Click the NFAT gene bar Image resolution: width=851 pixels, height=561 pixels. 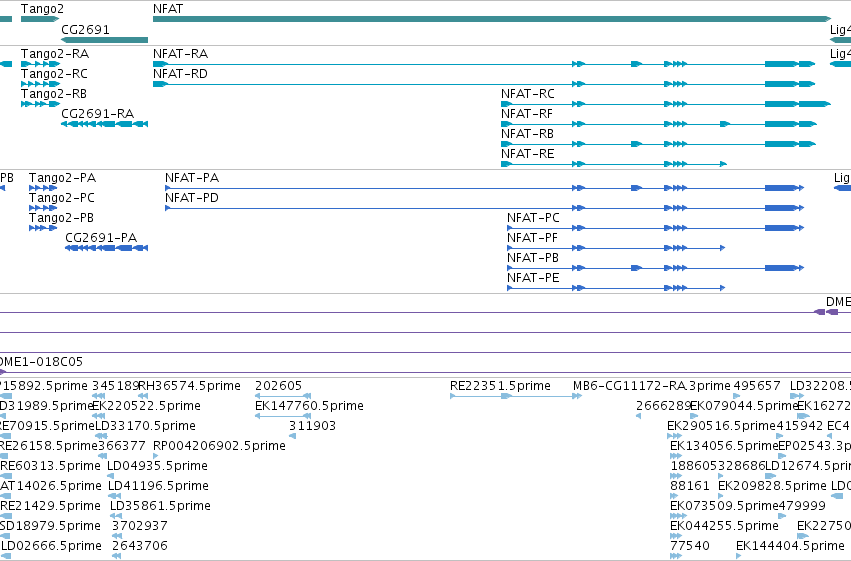point(492,19)
